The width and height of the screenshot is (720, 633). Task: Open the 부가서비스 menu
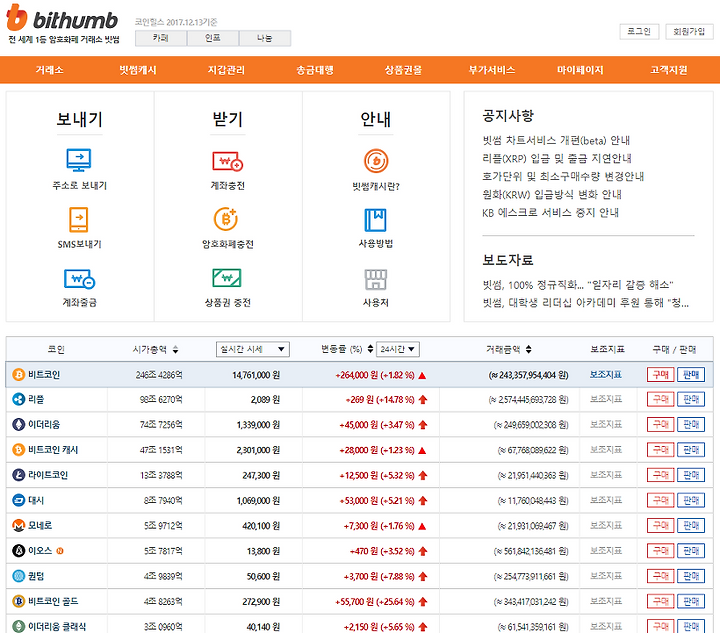[x=492, y=70]
